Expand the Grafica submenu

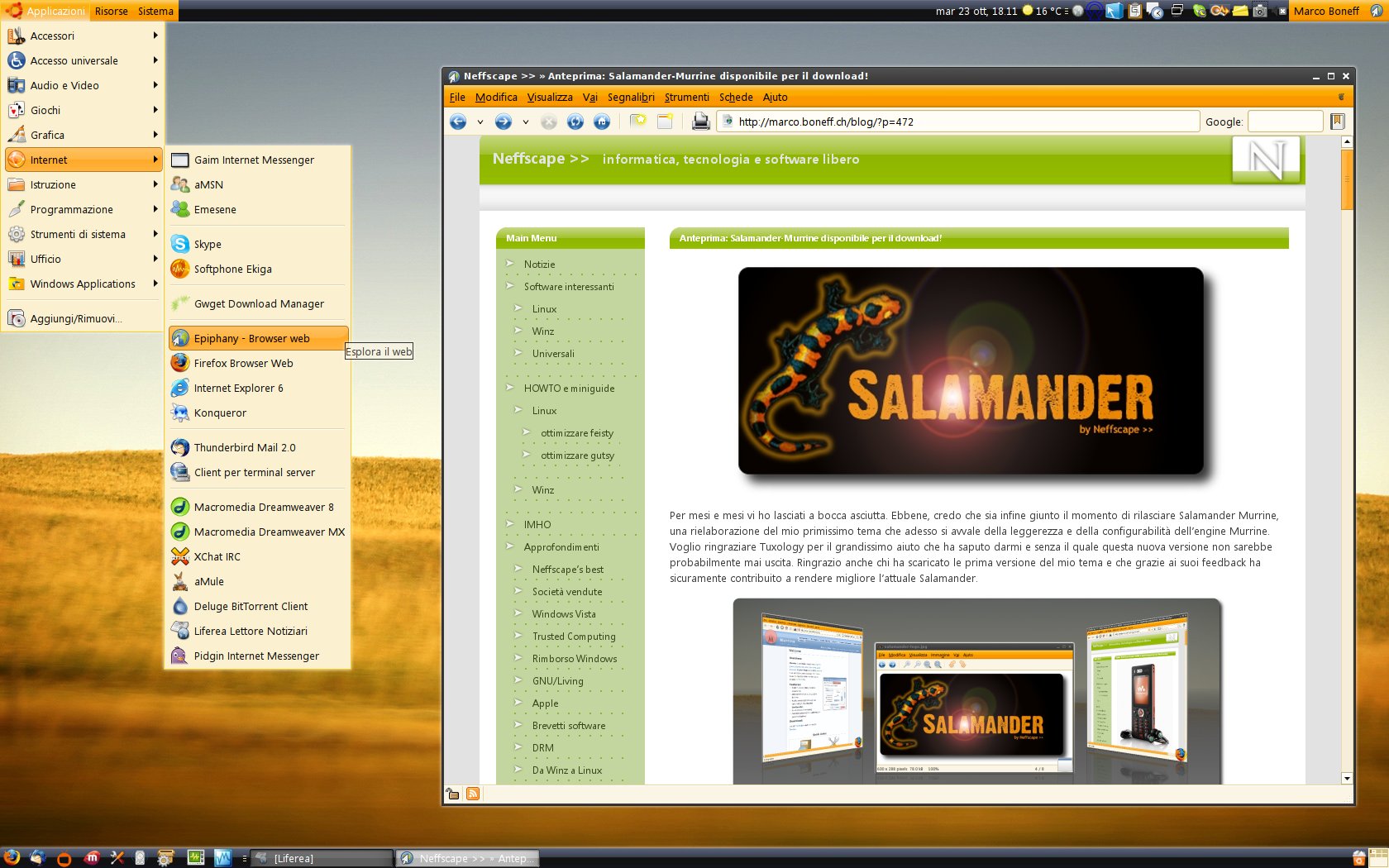84,135
